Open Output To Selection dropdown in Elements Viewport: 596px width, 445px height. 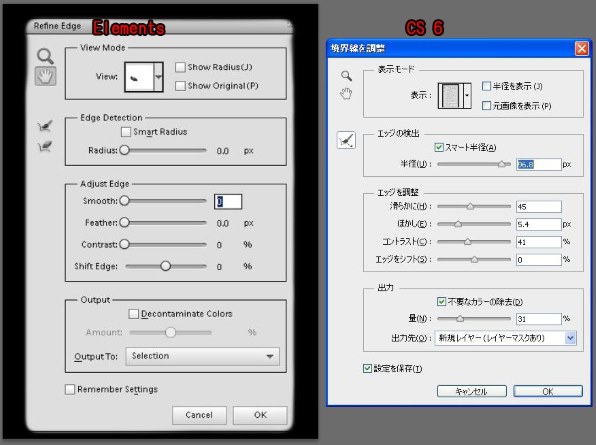tap(203, 356)
